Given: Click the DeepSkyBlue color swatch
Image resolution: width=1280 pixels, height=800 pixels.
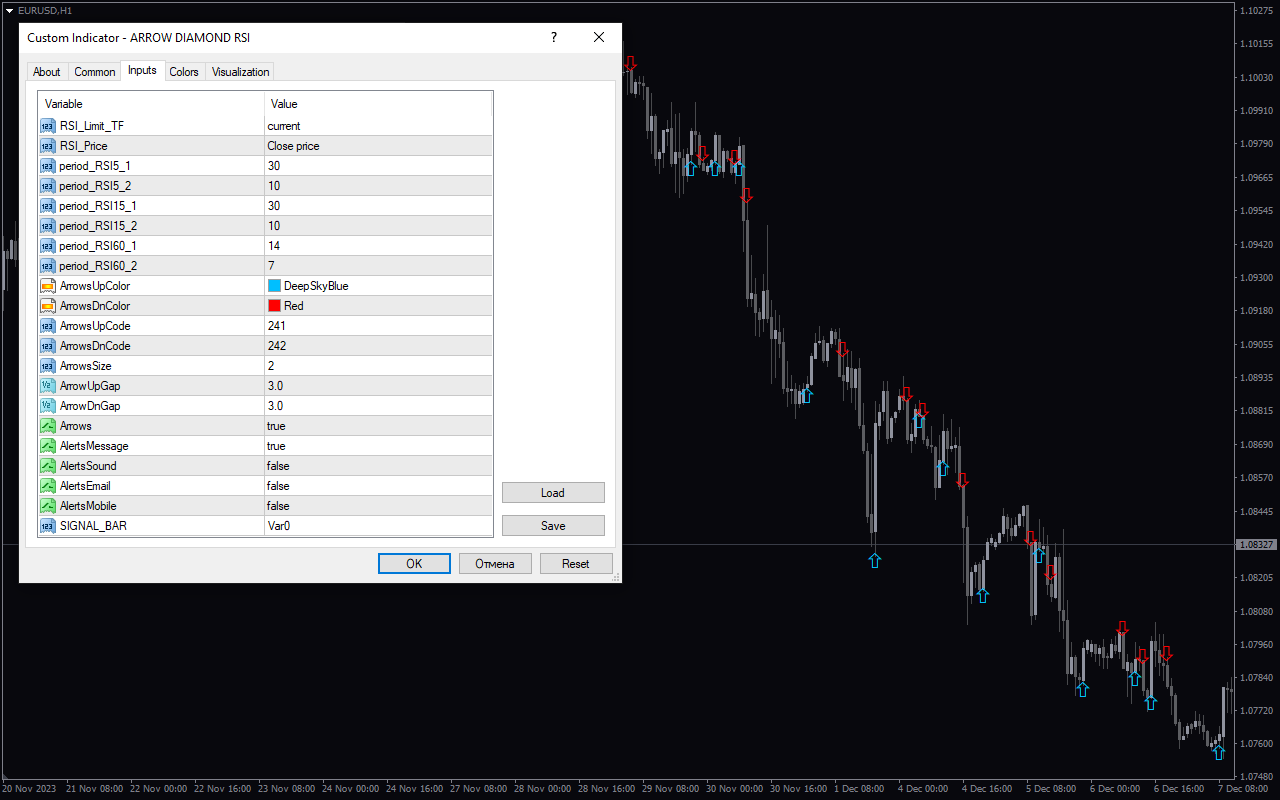Looking at the screenshot, I should click(274, 286).
